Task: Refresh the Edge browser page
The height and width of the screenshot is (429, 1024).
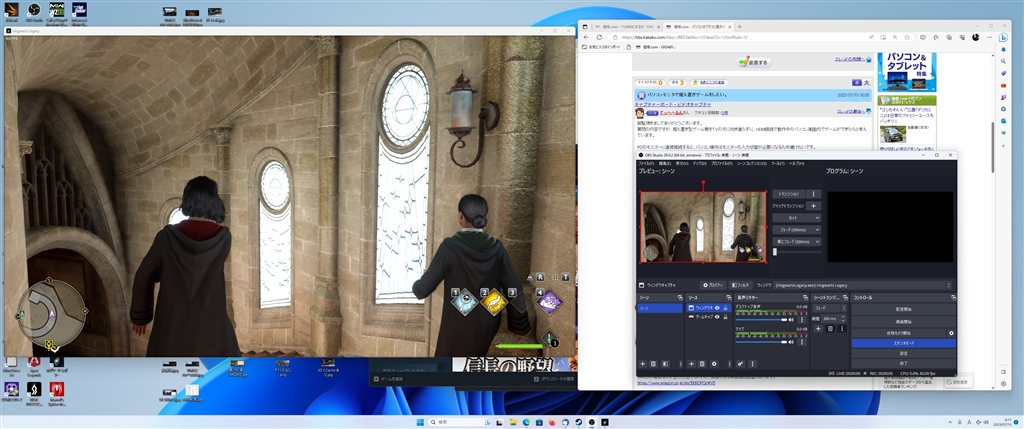Action: [x=599, y=37]
